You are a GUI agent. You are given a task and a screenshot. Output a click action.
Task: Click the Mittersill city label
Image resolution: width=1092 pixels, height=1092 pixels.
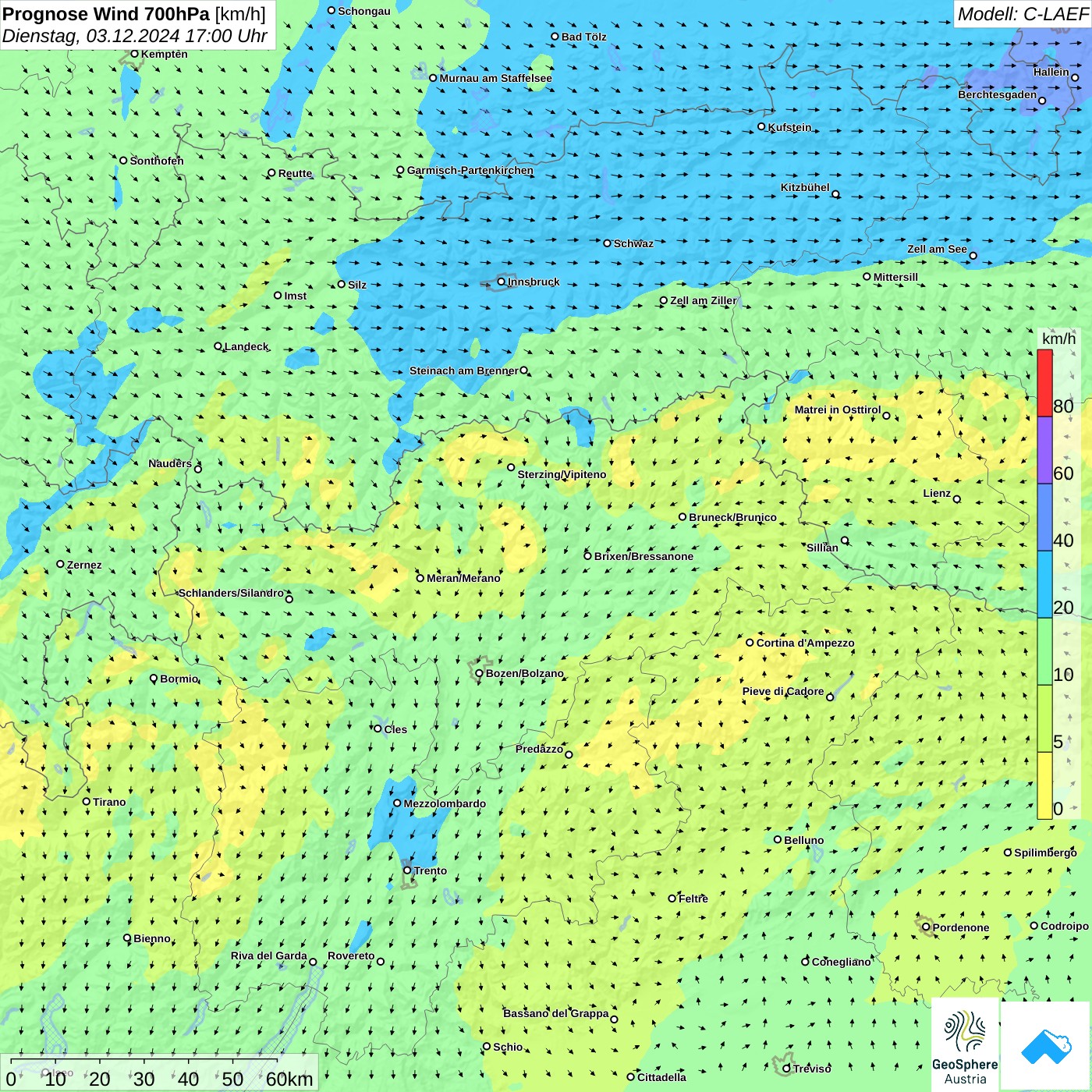pos(895,277)
